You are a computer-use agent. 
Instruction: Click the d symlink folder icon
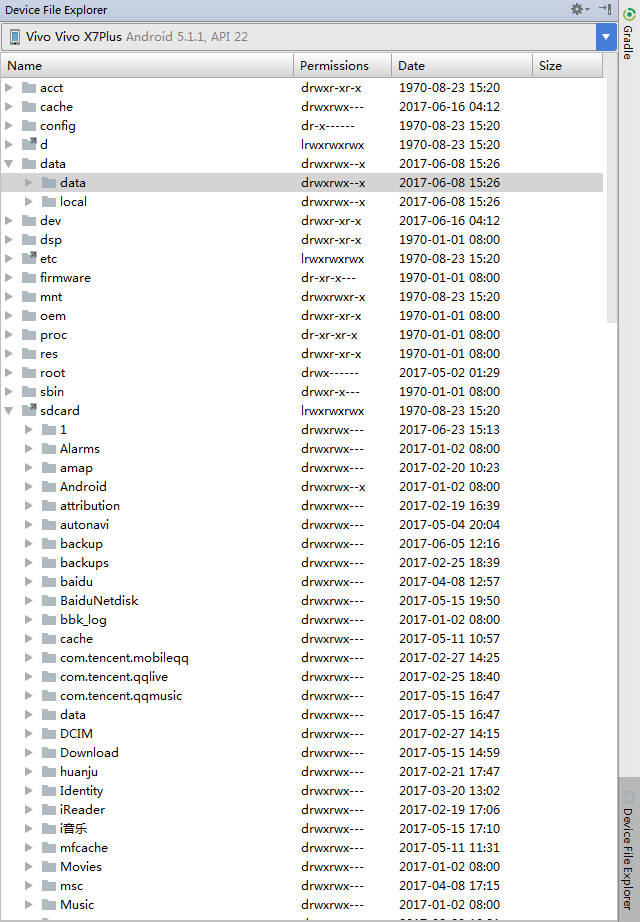(x=29, y=144)
